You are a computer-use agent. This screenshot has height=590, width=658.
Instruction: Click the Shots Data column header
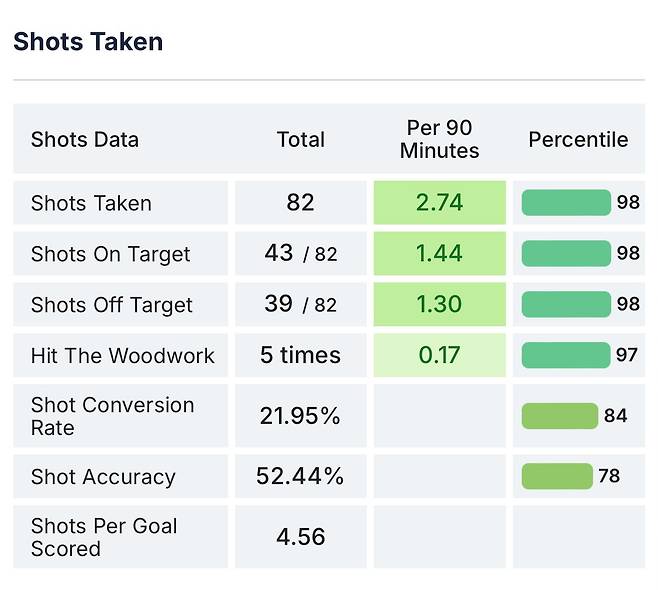pyautogui.click(x=85, y=139)
